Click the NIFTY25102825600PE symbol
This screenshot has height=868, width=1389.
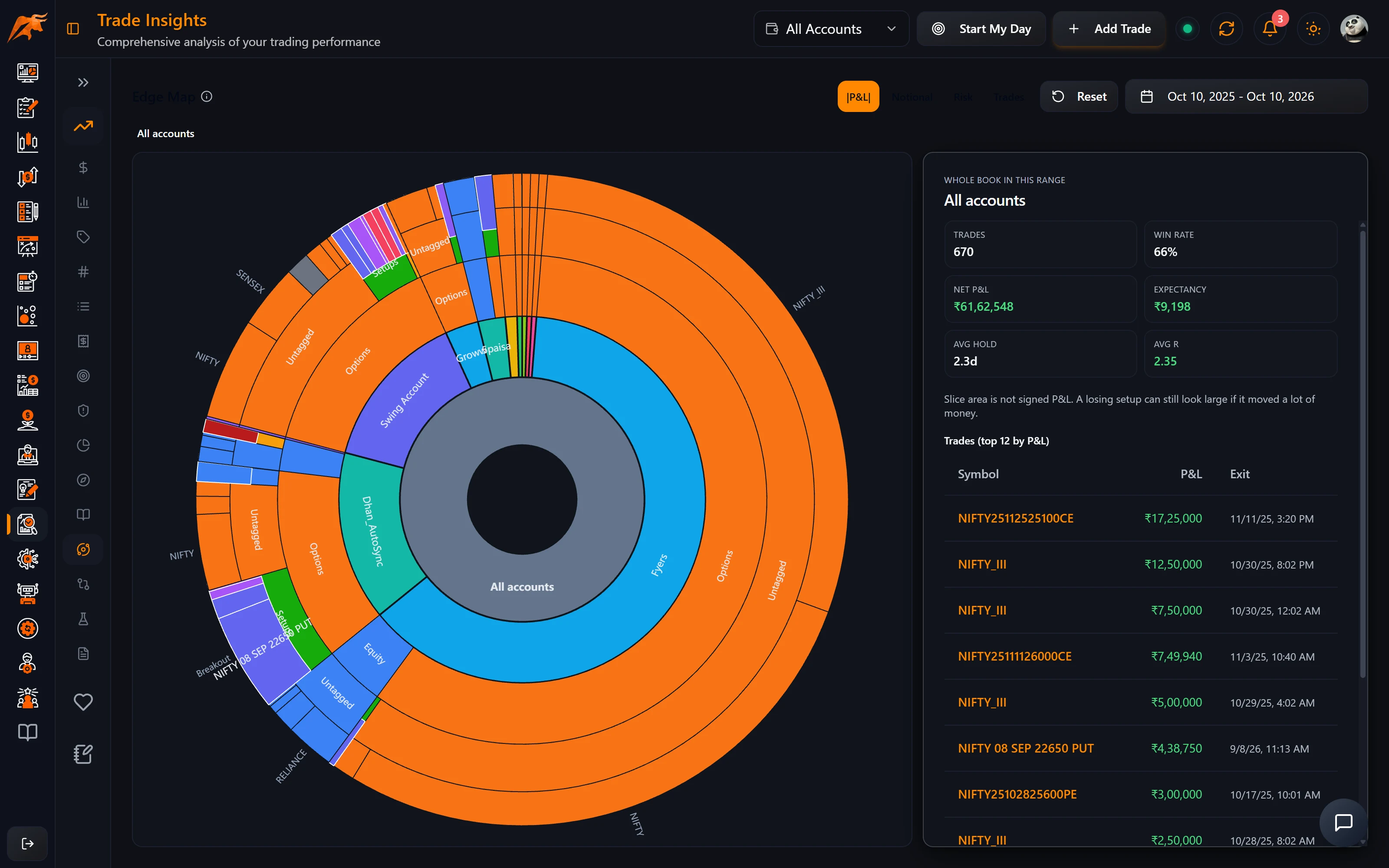pyautogui.click(x=1017, y=794)
